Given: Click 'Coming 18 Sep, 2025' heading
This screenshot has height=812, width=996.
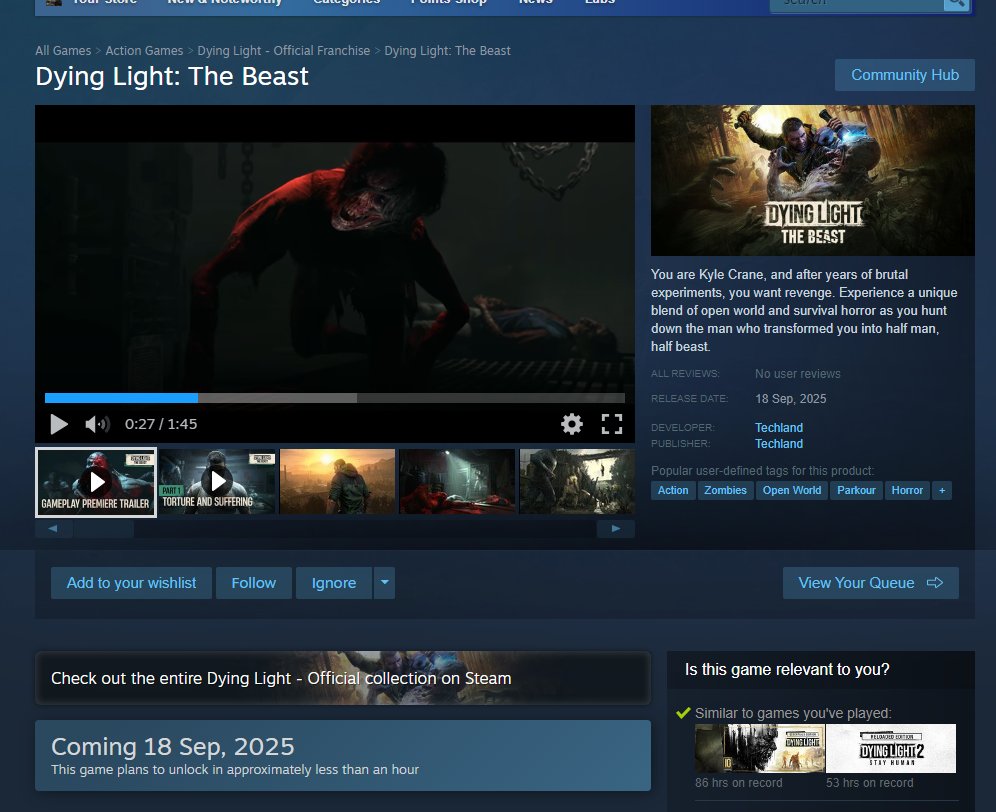Looking at the screenshot, I should tap(173, 747).
